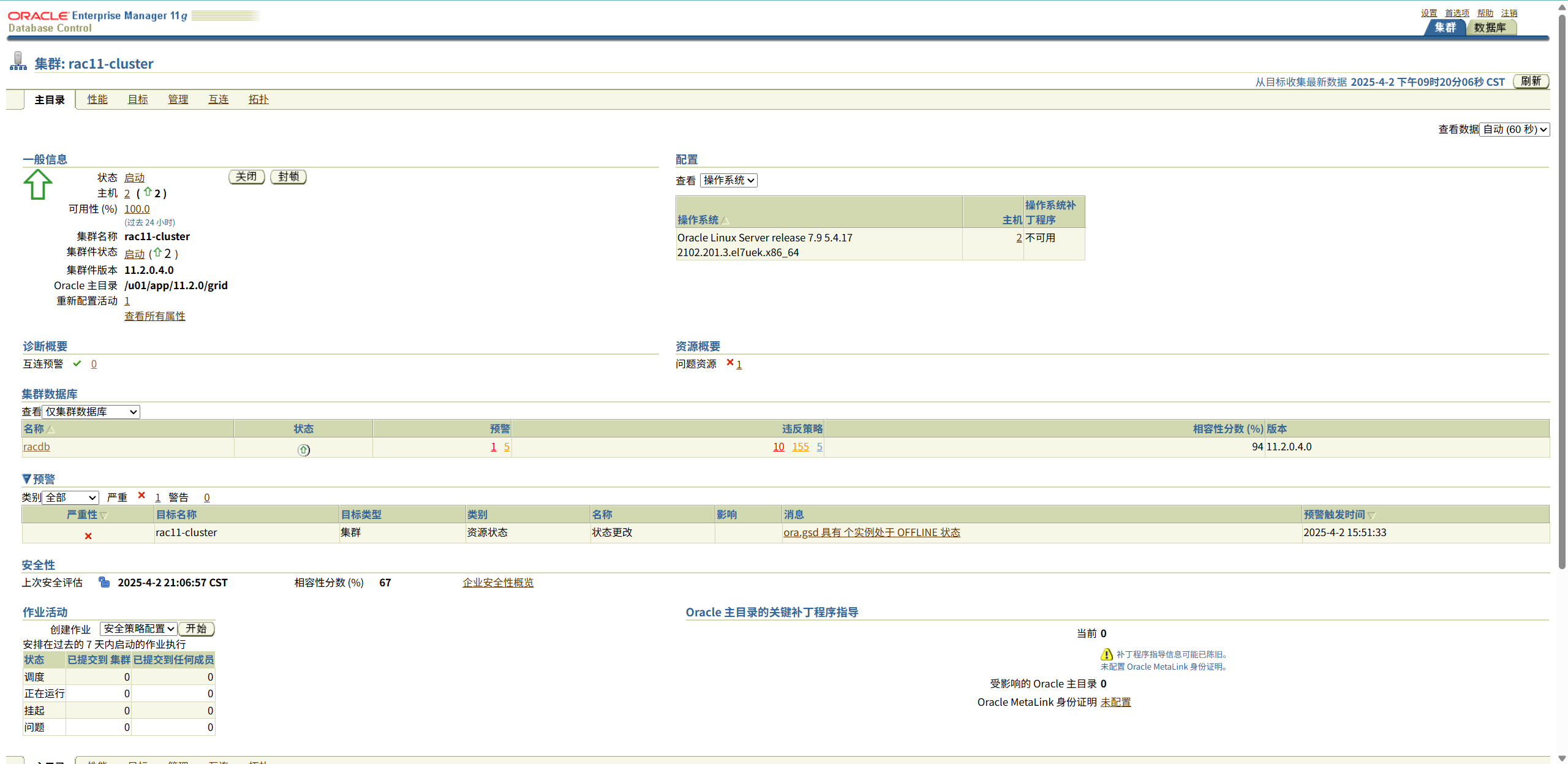Click the red X severity icon in the alerts row
The image size is (1568, 764).
point(88,536)
